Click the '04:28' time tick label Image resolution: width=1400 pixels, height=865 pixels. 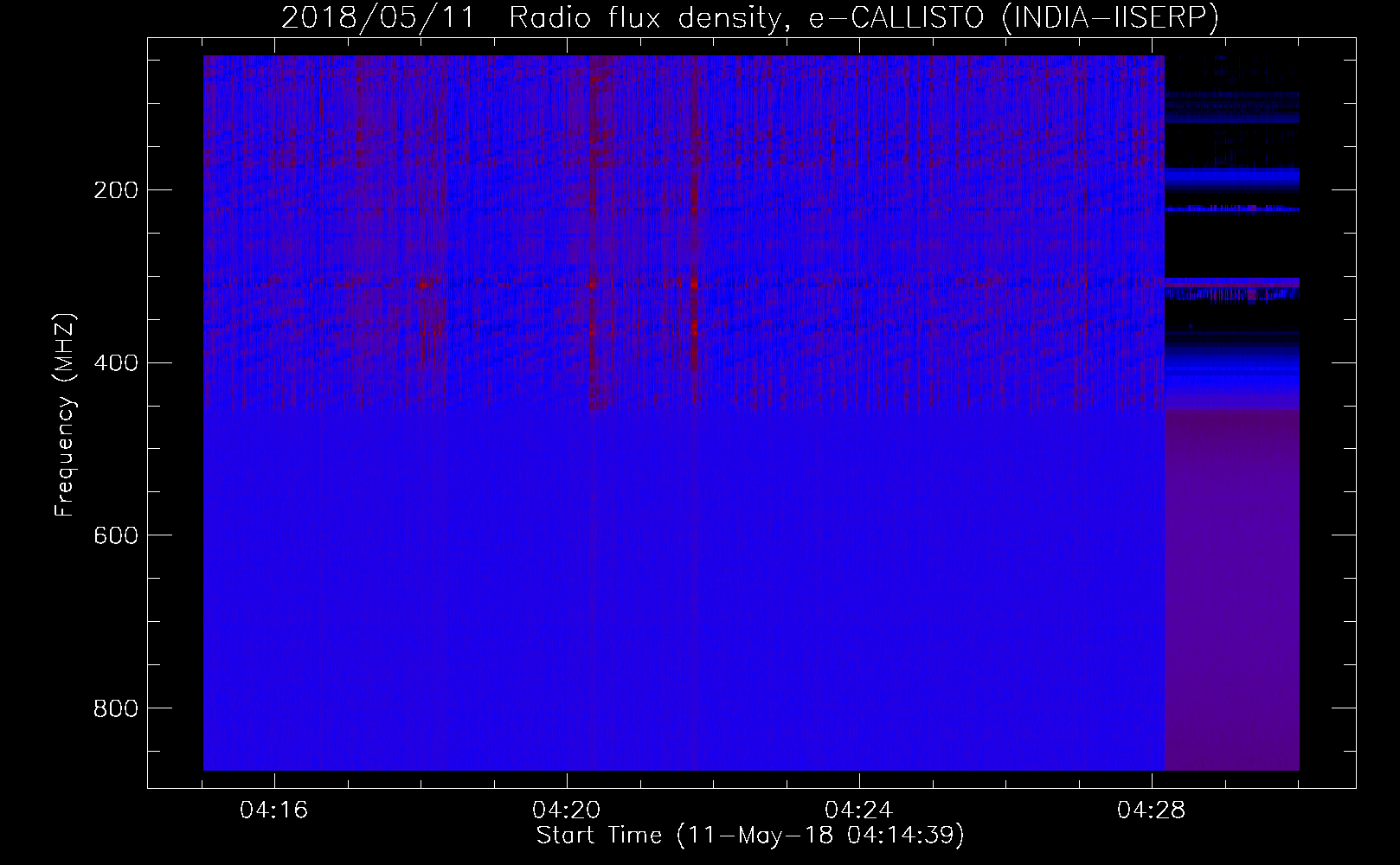click(1152, 811)
